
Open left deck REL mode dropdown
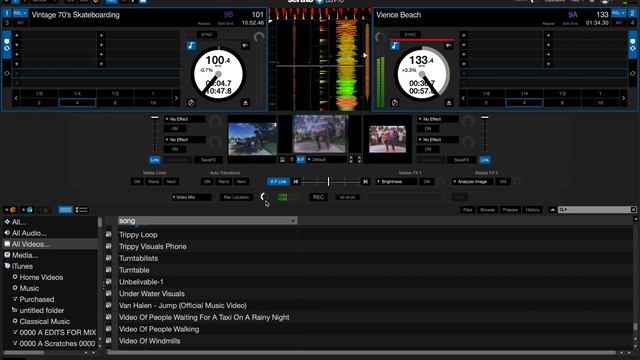pyautogui.click(x=20, y=13)
